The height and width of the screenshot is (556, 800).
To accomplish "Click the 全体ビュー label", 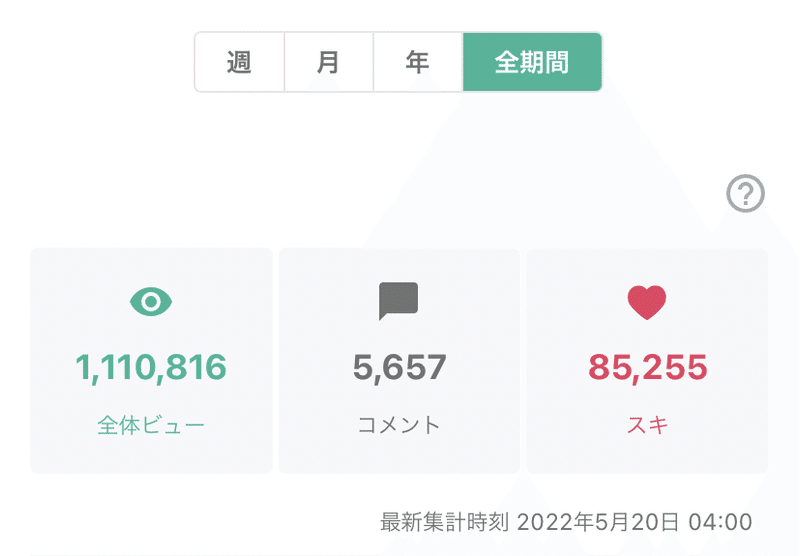I will coord(151,425).
